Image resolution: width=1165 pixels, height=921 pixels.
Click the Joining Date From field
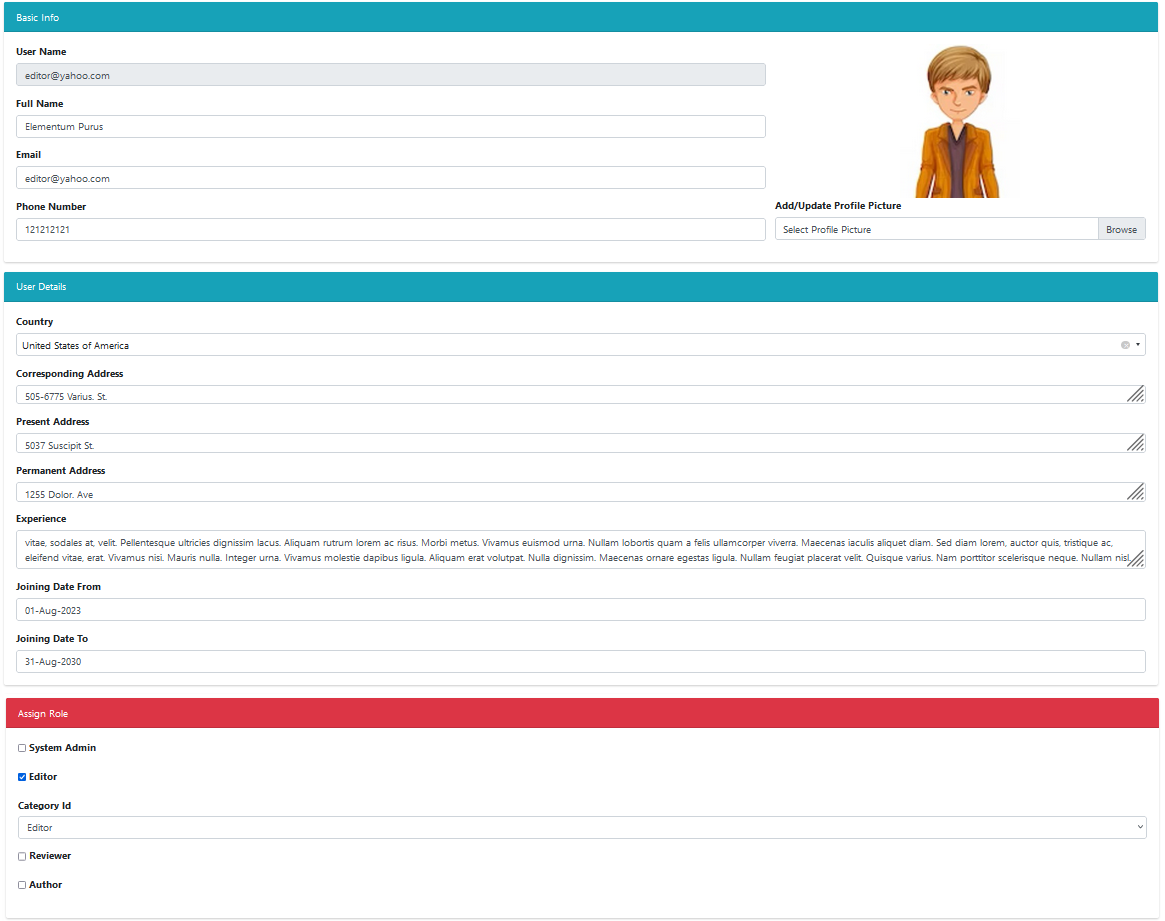tap(580, 609)
